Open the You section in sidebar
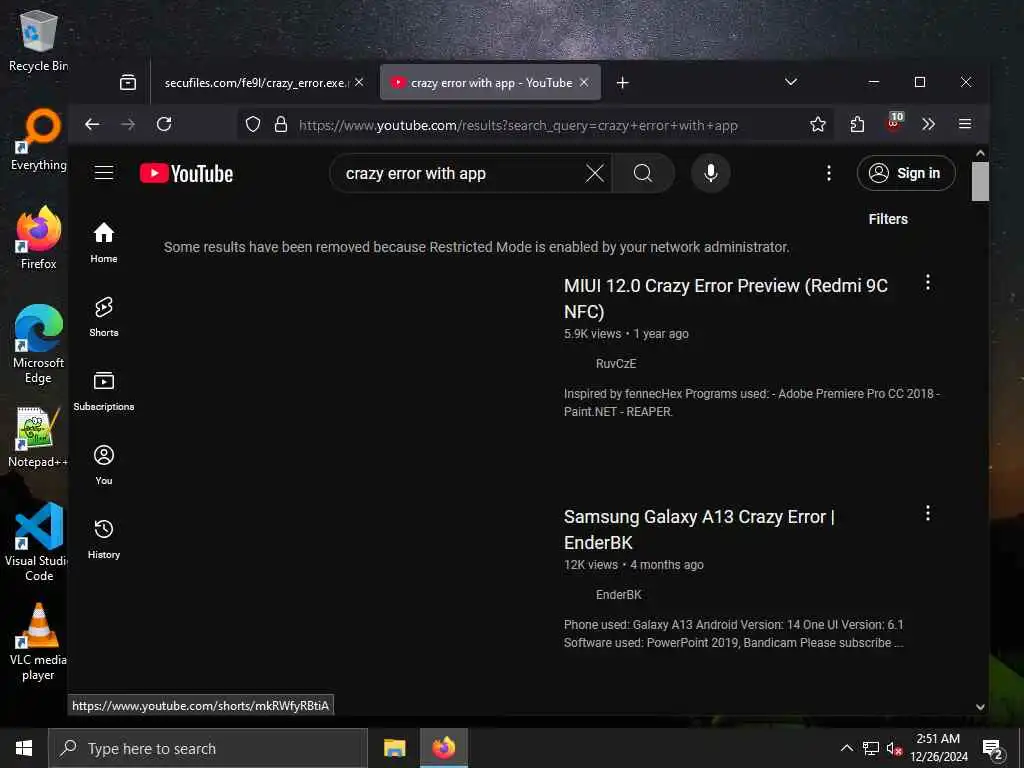The image size is (1024, 768). pos(104,465)
